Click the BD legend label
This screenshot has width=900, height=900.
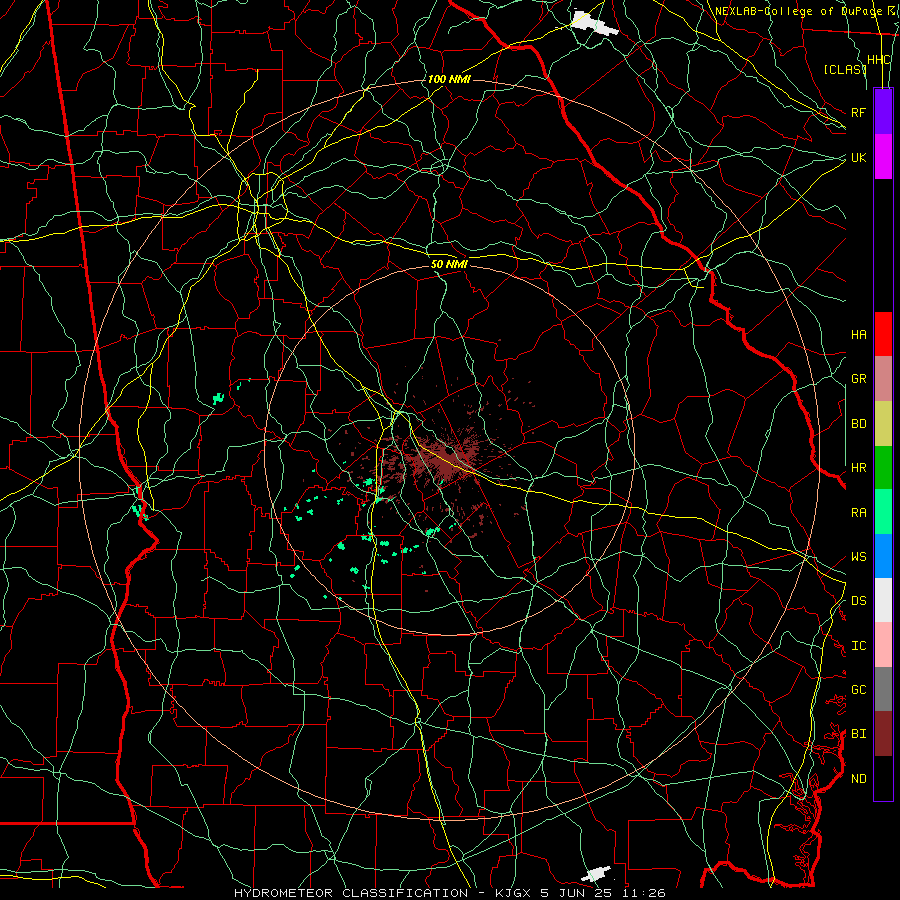(x=858, y=424)
